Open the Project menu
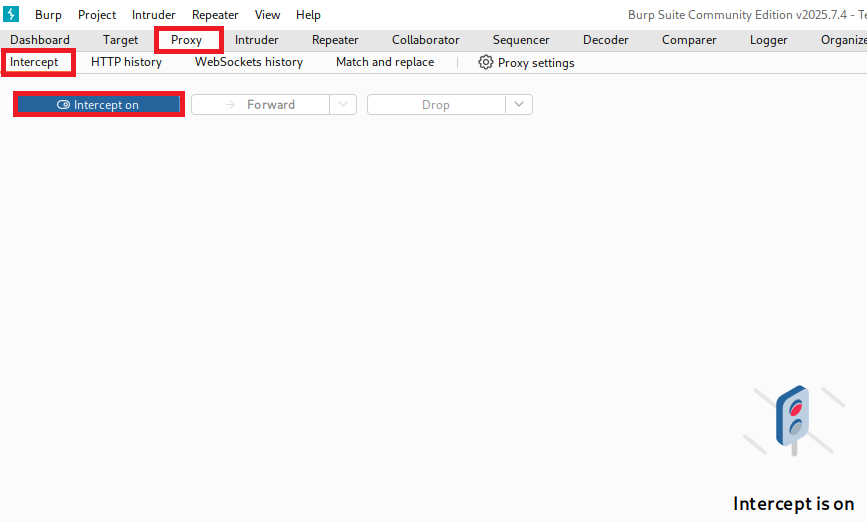 point(97,15)
